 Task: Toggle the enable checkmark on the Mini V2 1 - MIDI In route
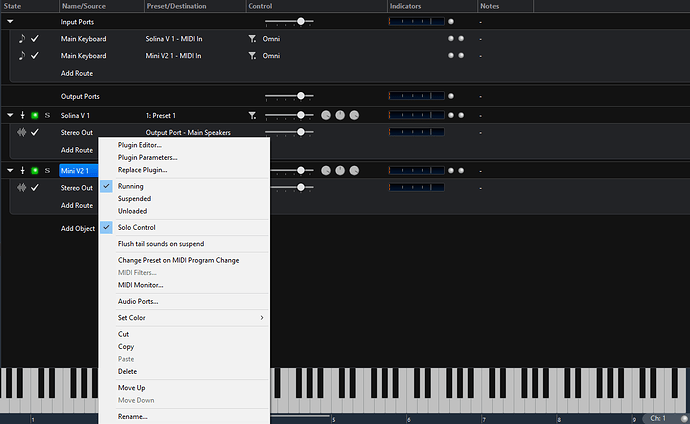[x=35, y=55]
